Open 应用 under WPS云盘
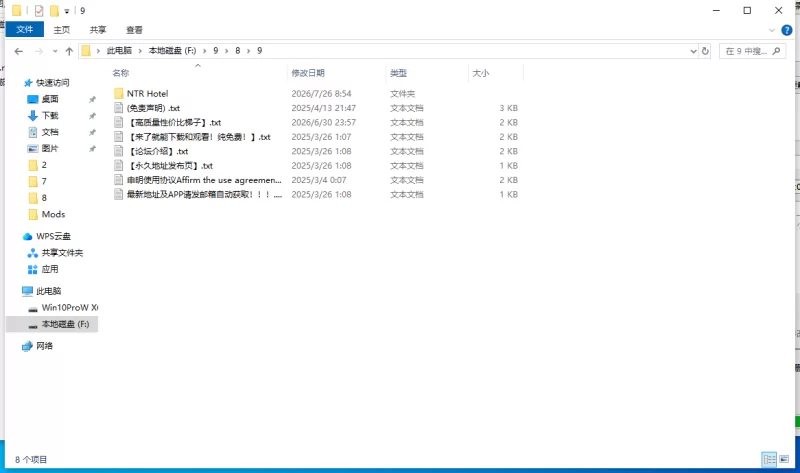The image size is (800, 473). [50, 269]
